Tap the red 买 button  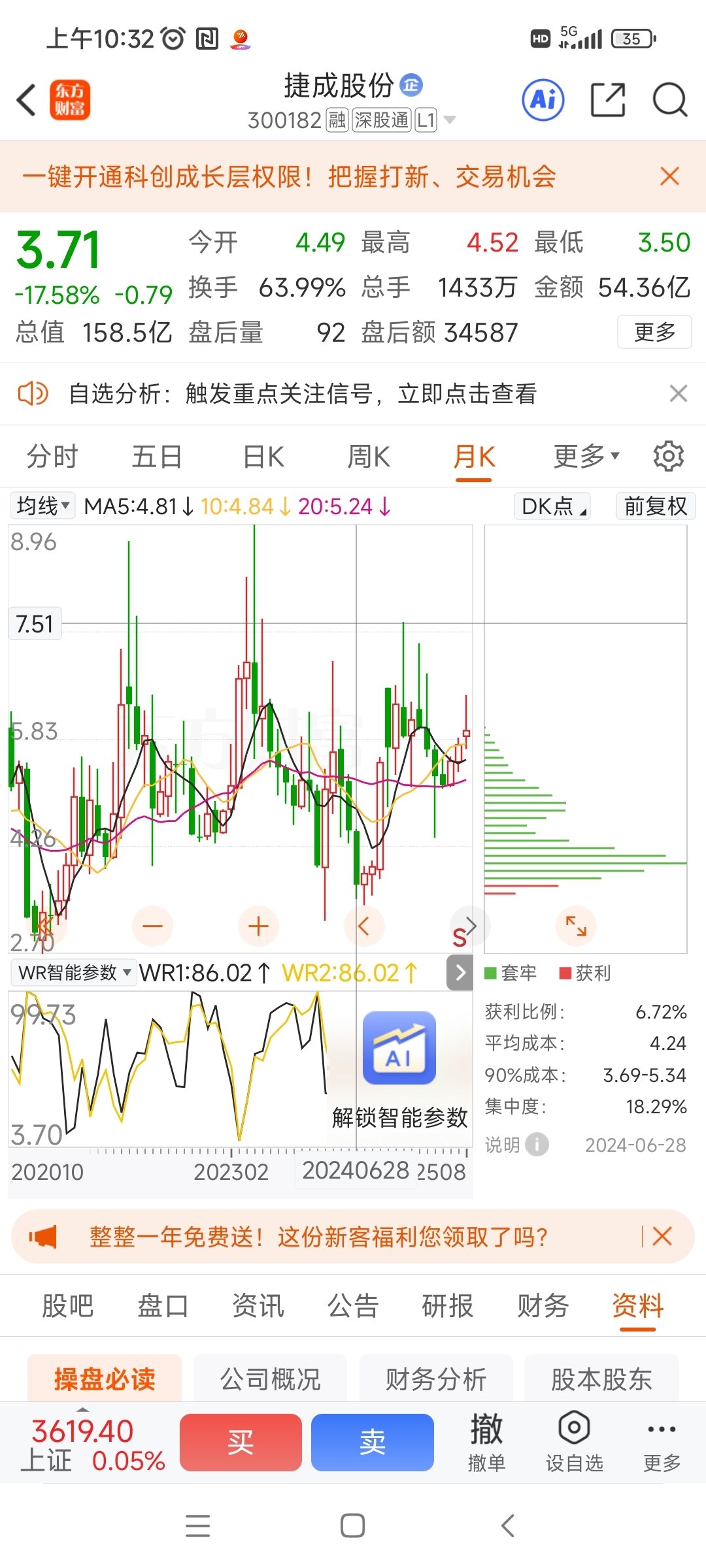(241, 1442)
